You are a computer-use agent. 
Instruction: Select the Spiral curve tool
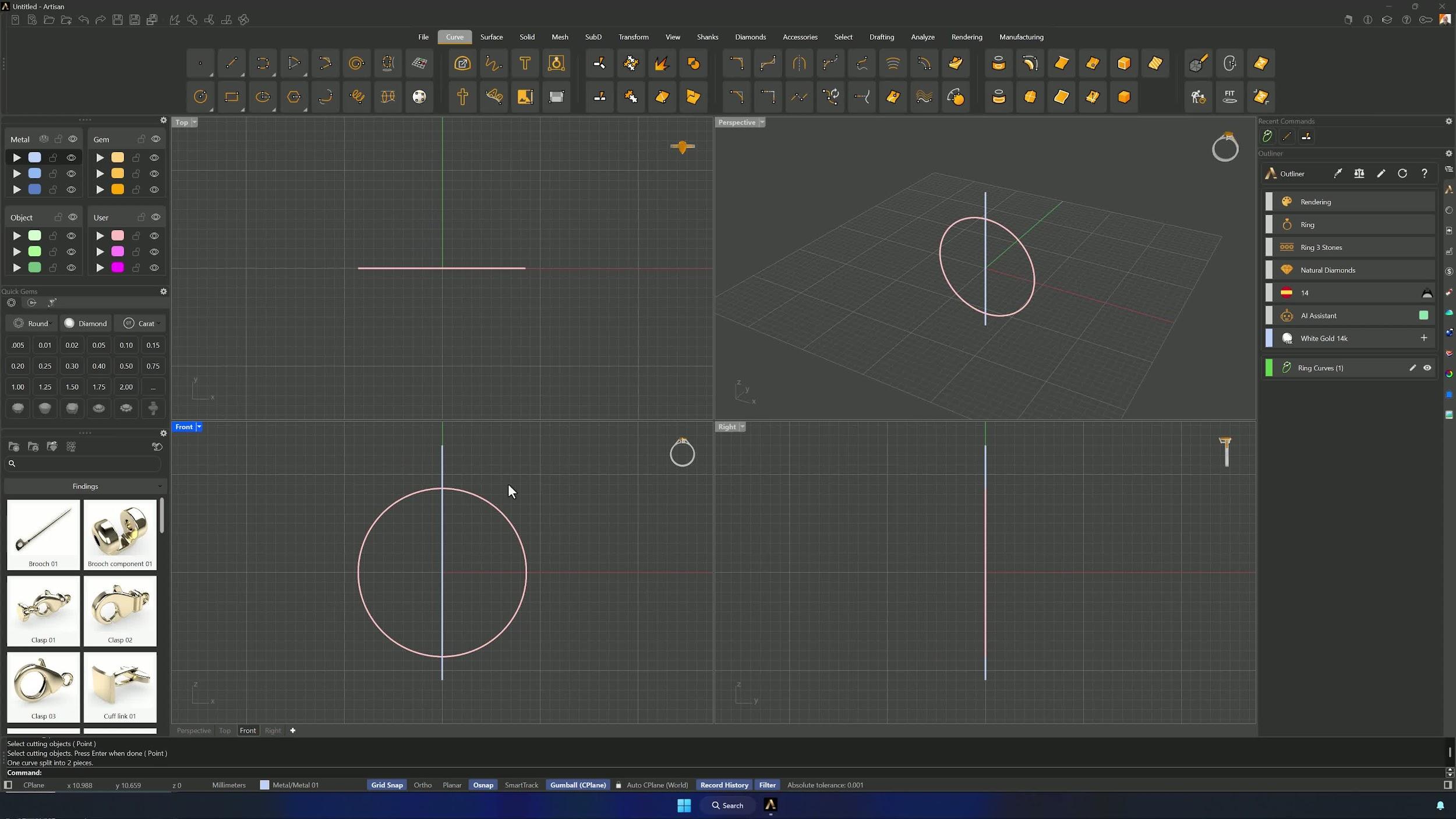(x=356, y=63)
